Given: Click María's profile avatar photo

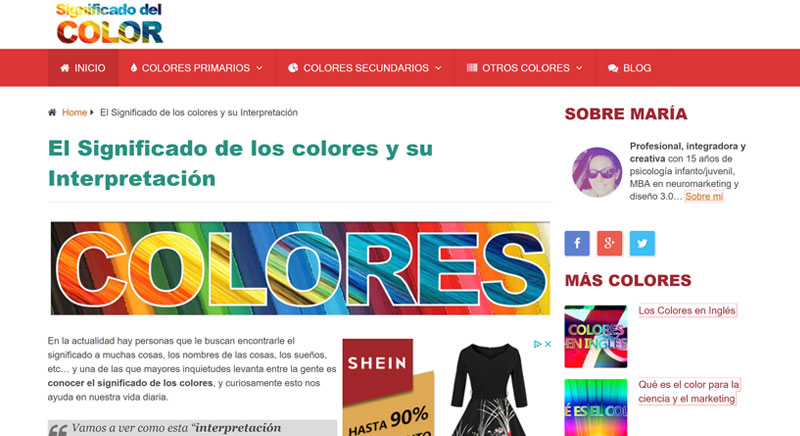Looking at the screenshot, I should point(596,172).
